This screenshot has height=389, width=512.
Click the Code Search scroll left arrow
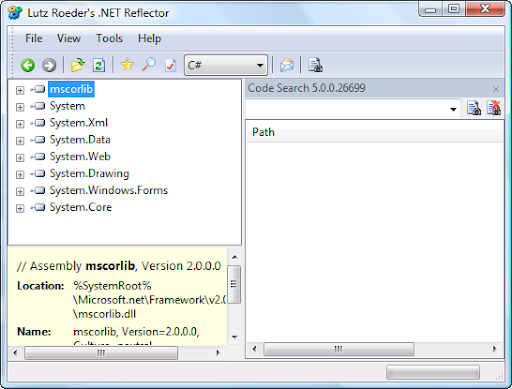254,349
